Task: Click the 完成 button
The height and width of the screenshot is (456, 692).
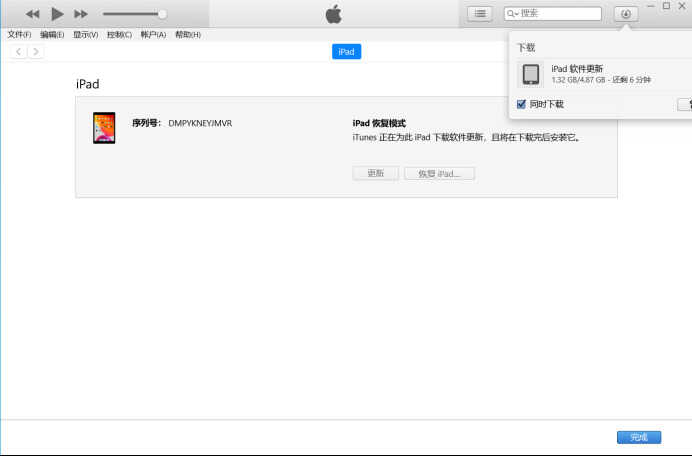Action: click(x=639, y=437)
